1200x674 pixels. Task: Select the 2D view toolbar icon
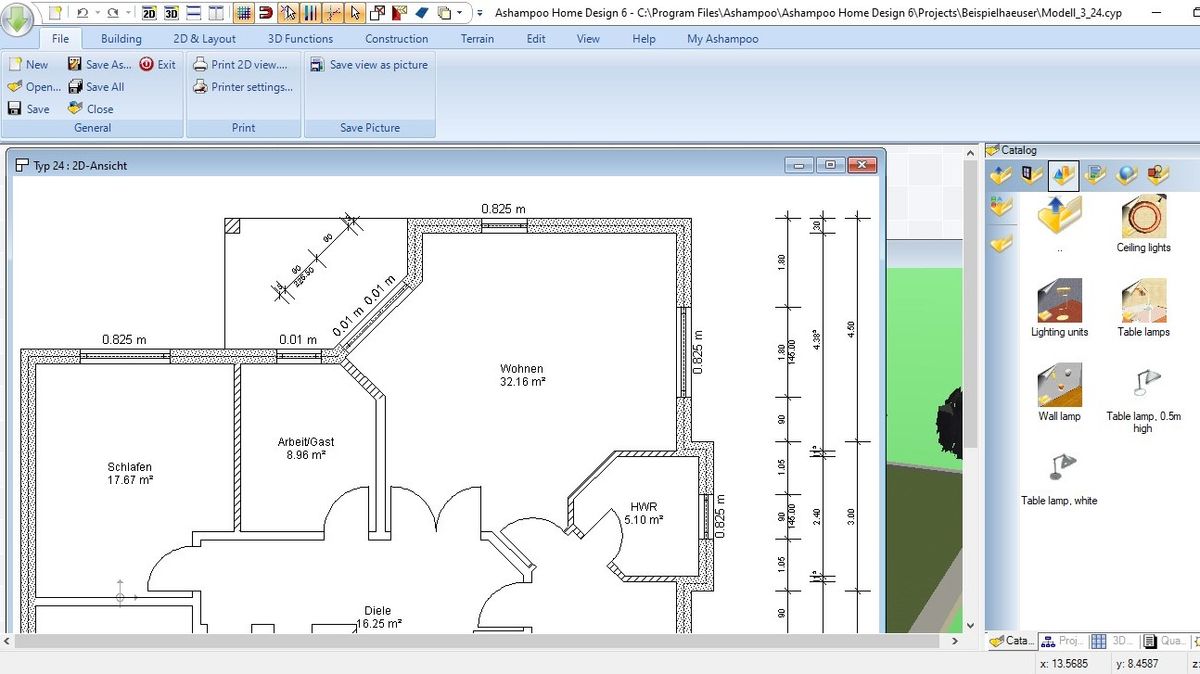pos(150,13)
